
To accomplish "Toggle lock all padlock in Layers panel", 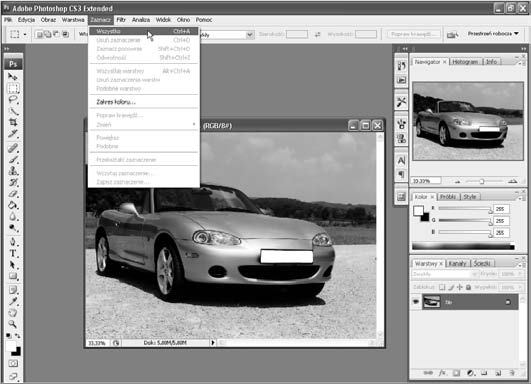I will [468, 287].
